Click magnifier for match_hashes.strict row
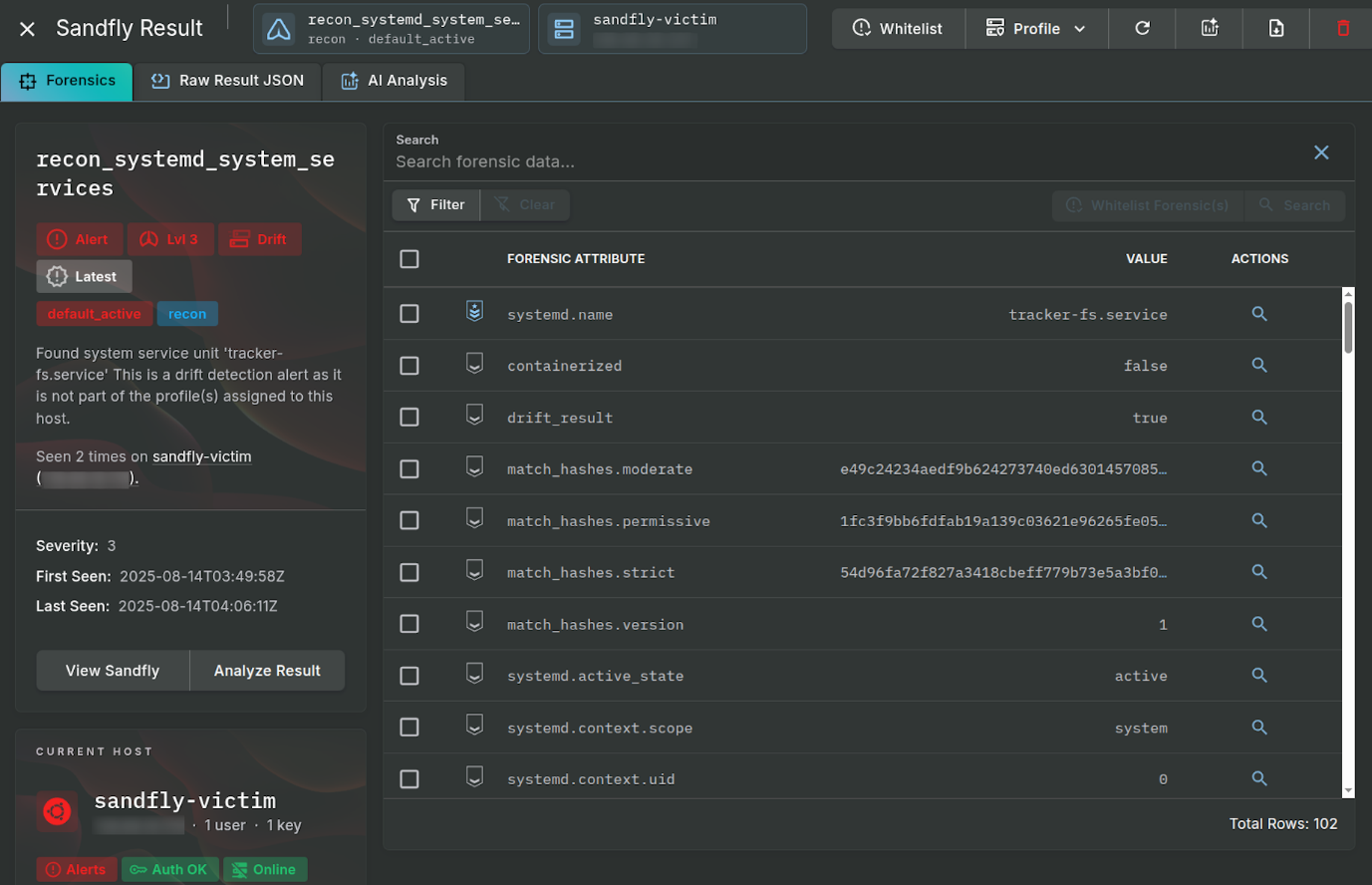The image size is (1372, 885). pyautogui.click(x=1259, y=572)
